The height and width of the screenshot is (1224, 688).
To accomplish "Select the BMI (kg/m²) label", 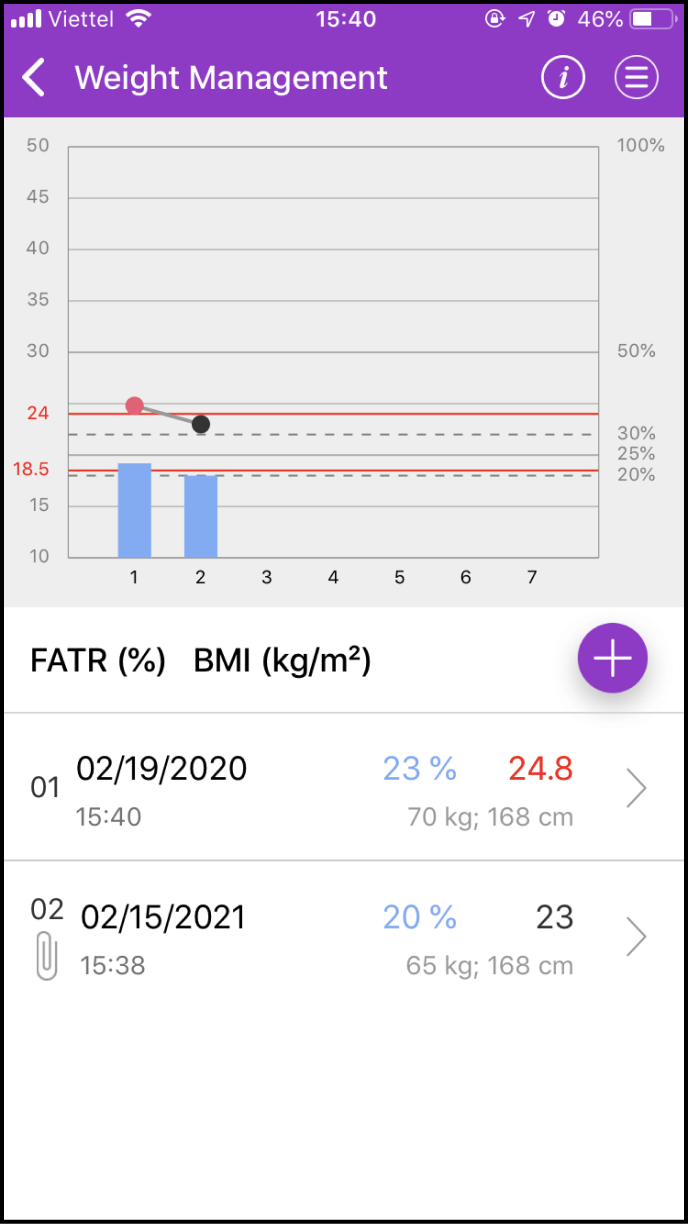I will point(282,661).
